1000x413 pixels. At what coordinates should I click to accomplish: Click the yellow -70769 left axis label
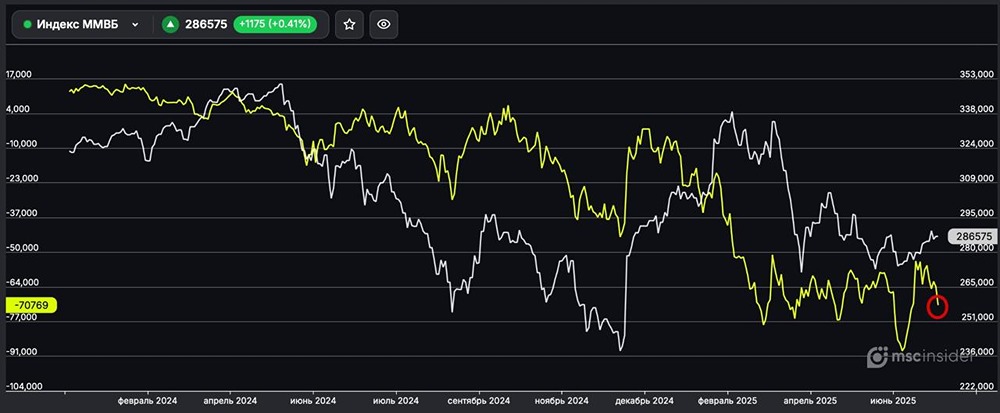tap(31, 305)
